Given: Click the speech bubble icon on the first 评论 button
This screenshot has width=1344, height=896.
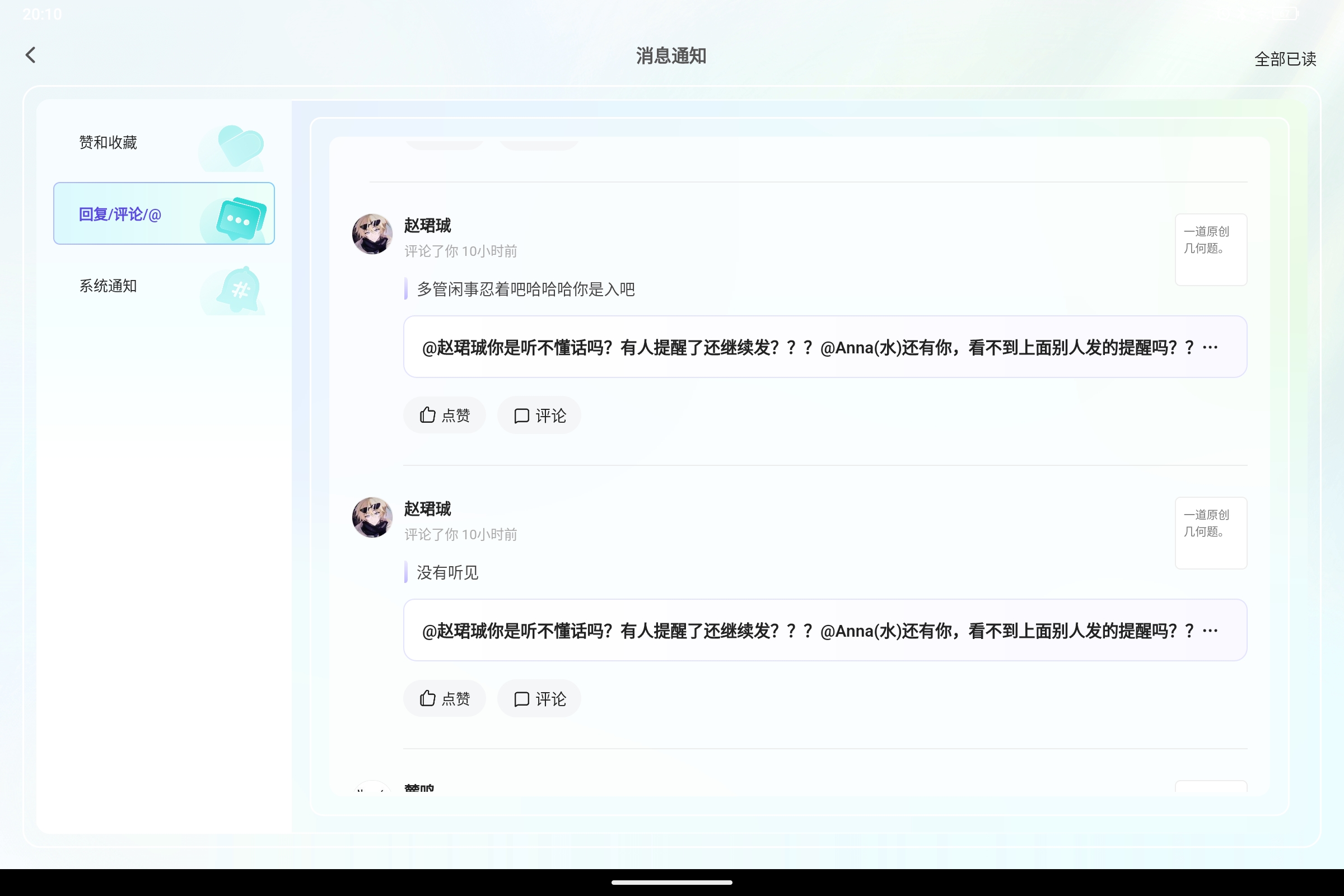Looking at the screenshot, I should pyautogui.click(x=521, y=415).
